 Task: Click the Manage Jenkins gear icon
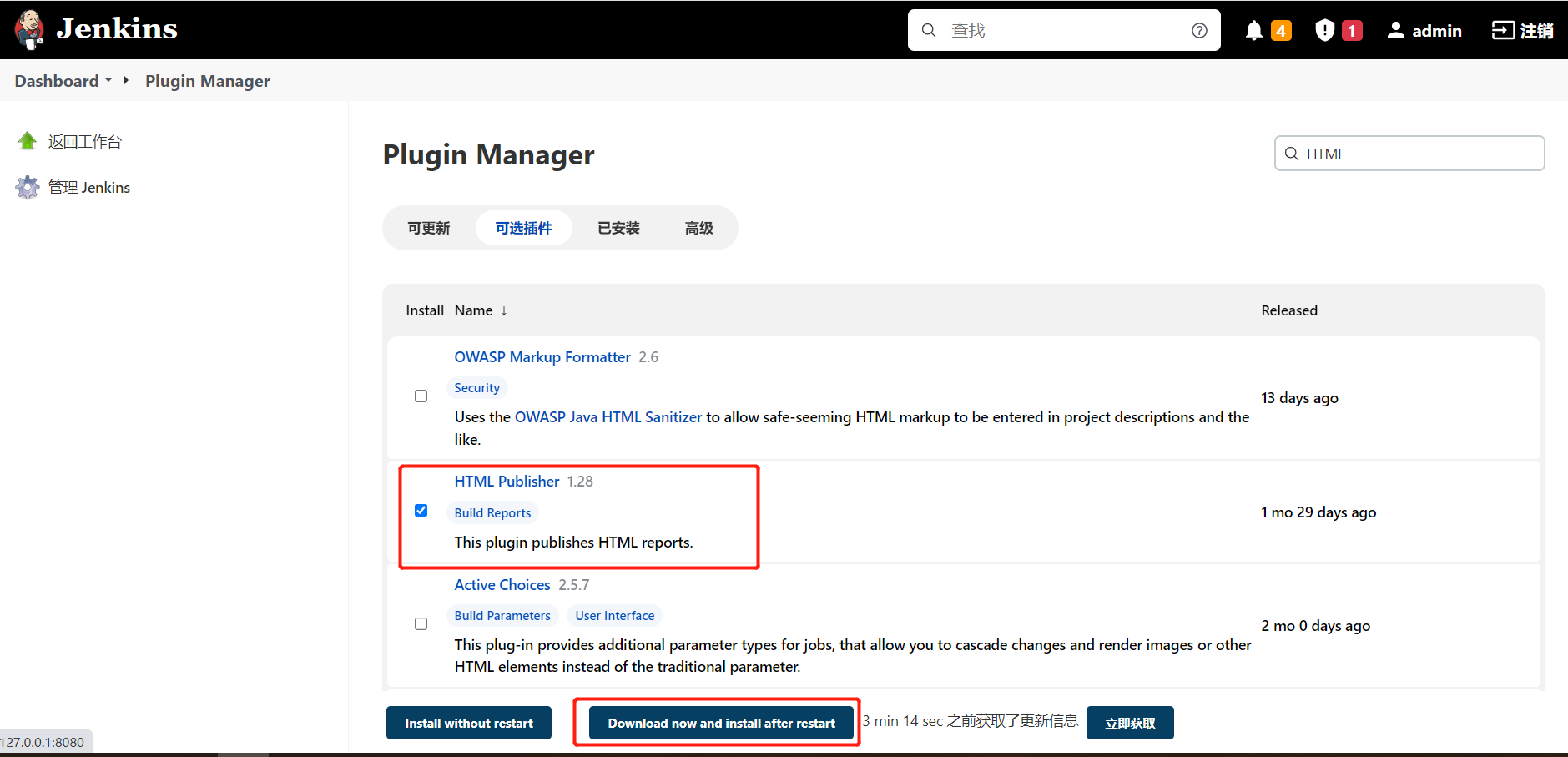(x=28, y=187)
